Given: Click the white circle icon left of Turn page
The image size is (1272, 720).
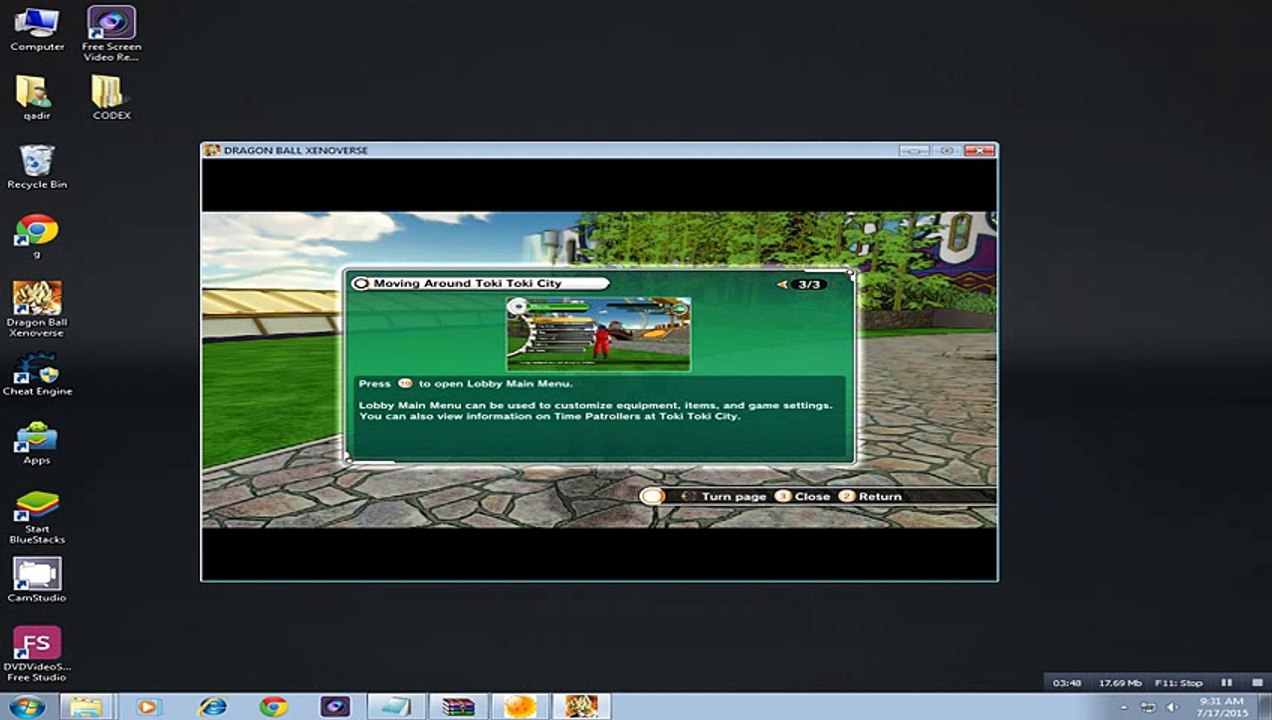Looking at the screenshot, I should [652, 496].
